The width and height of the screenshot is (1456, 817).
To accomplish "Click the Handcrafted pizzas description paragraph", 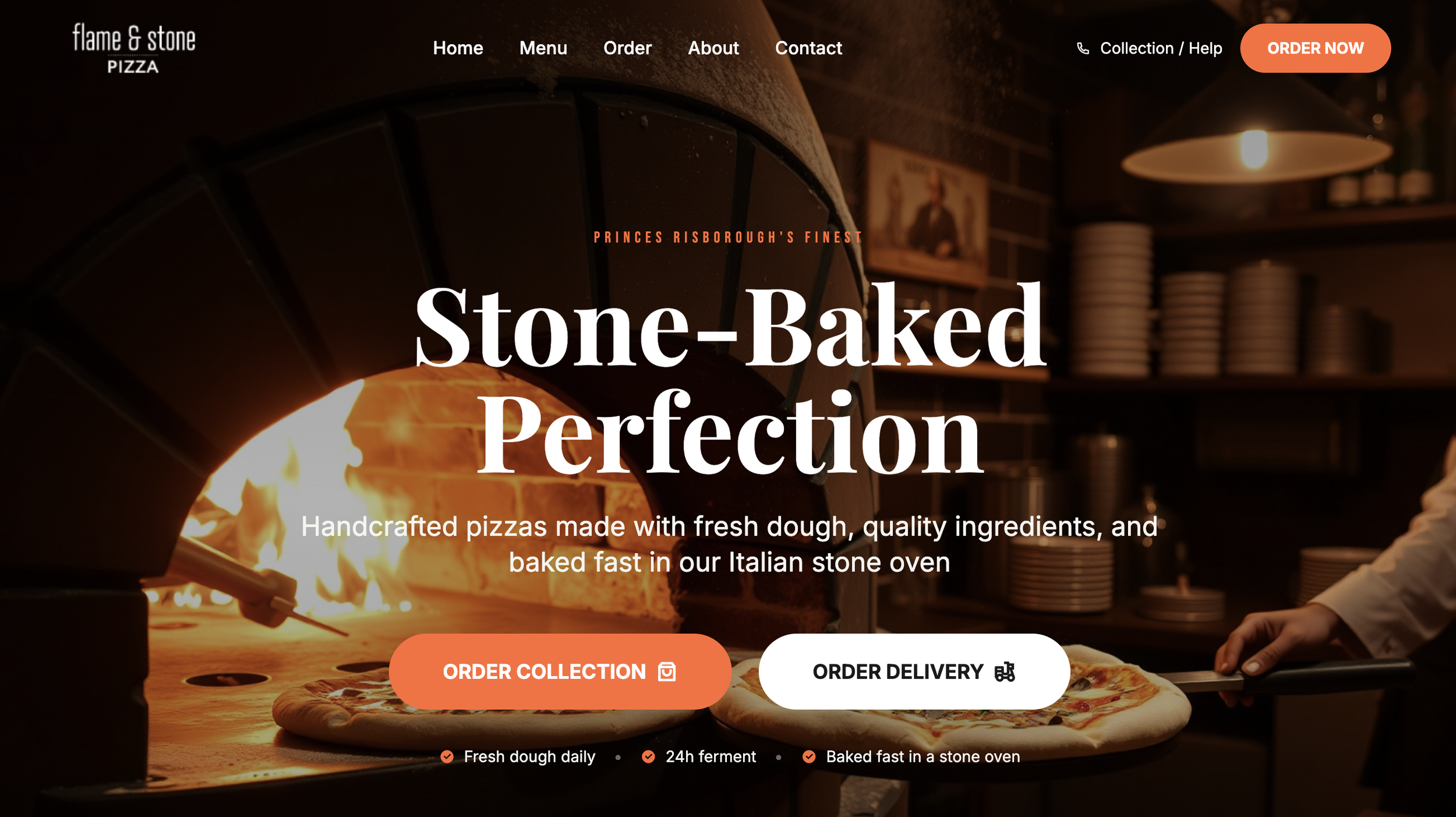I will [729, 544].
